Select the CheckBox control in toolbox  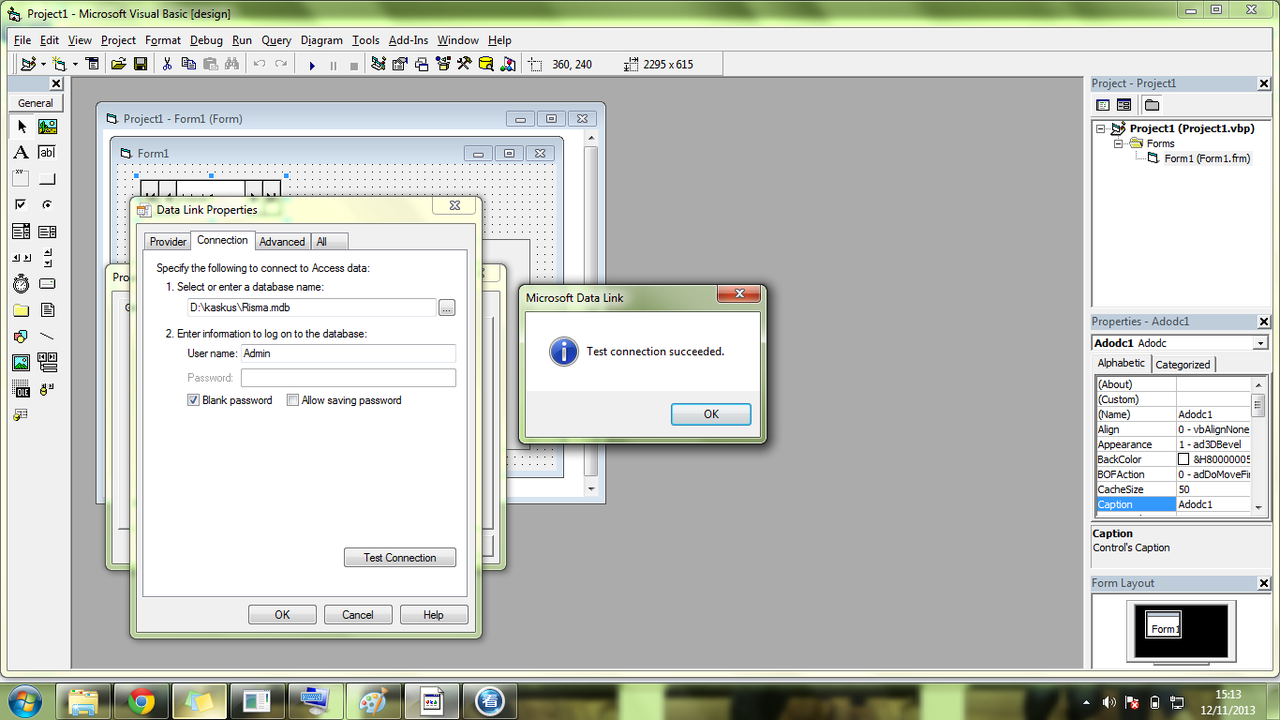pos(21,205)
